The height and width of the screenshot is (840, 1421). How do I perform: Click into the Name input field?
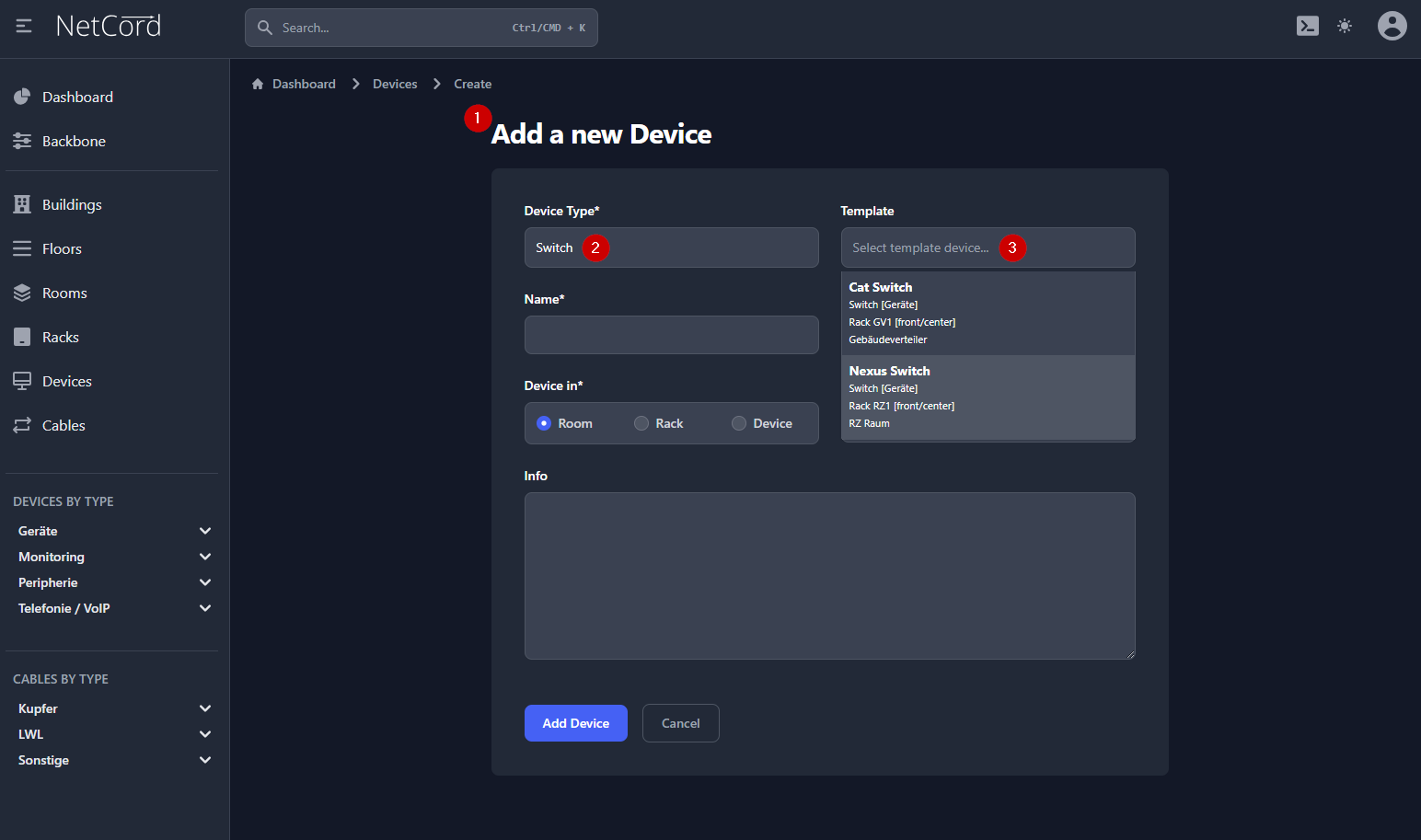click(x=671, y=335)
